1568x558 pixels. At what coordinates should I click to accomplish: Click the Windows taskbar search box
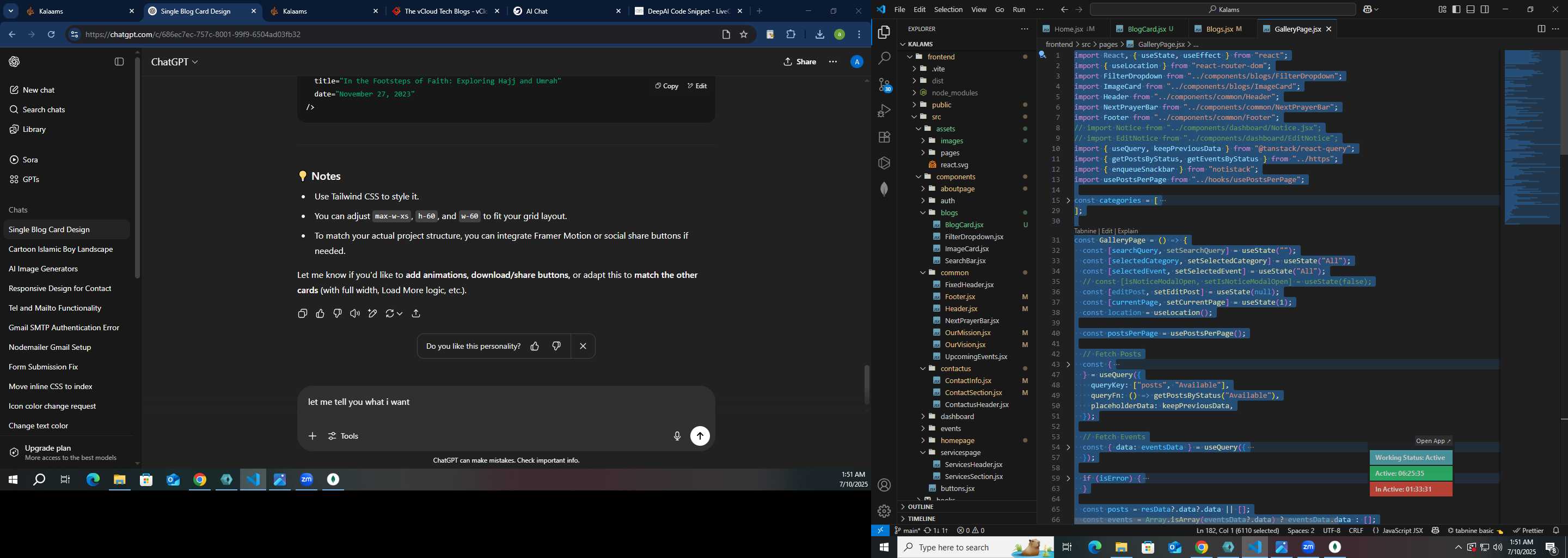point(975,548)
